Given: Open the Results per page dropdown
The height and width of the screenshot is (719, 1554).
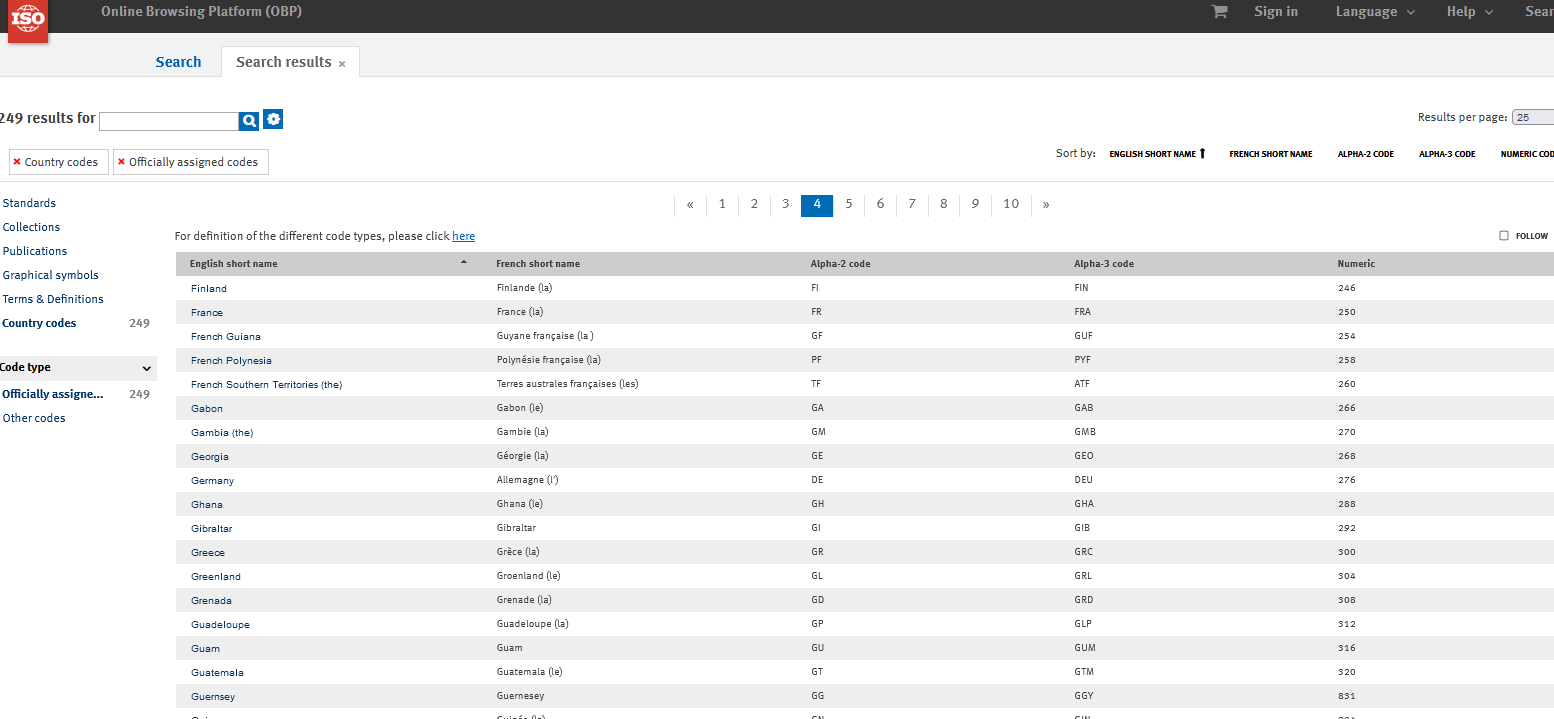Looking at the screenshot, I should click(x=1533, y=117).
